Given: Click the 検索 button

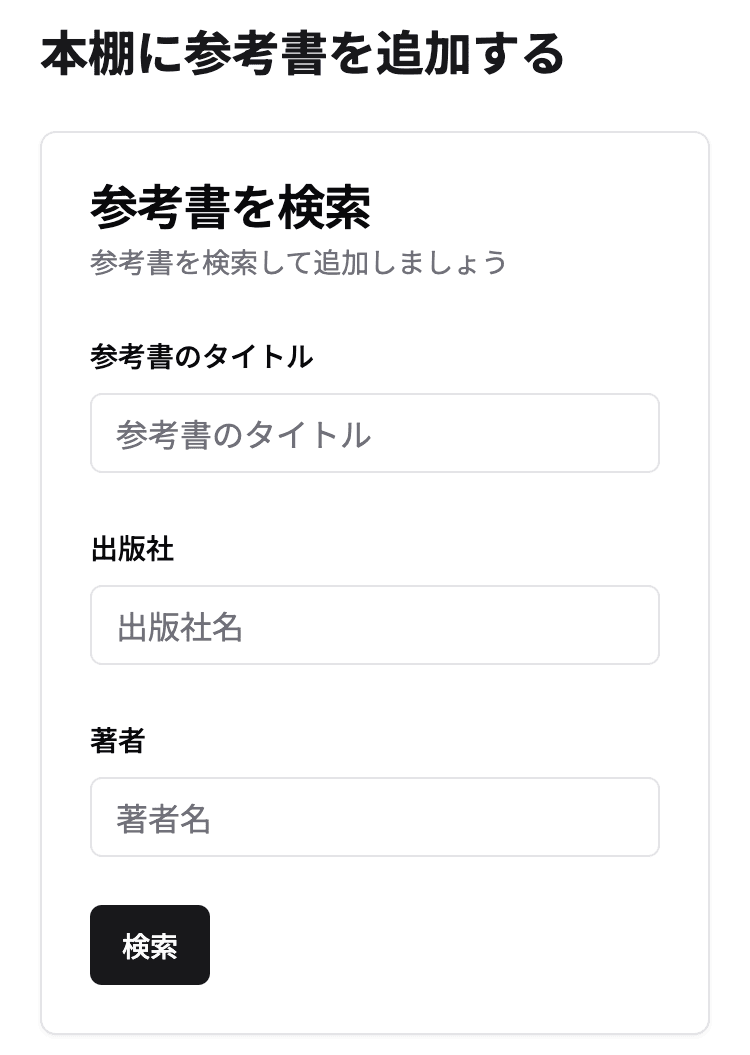Looking at the screenshot, I should [x=150, y=945].
